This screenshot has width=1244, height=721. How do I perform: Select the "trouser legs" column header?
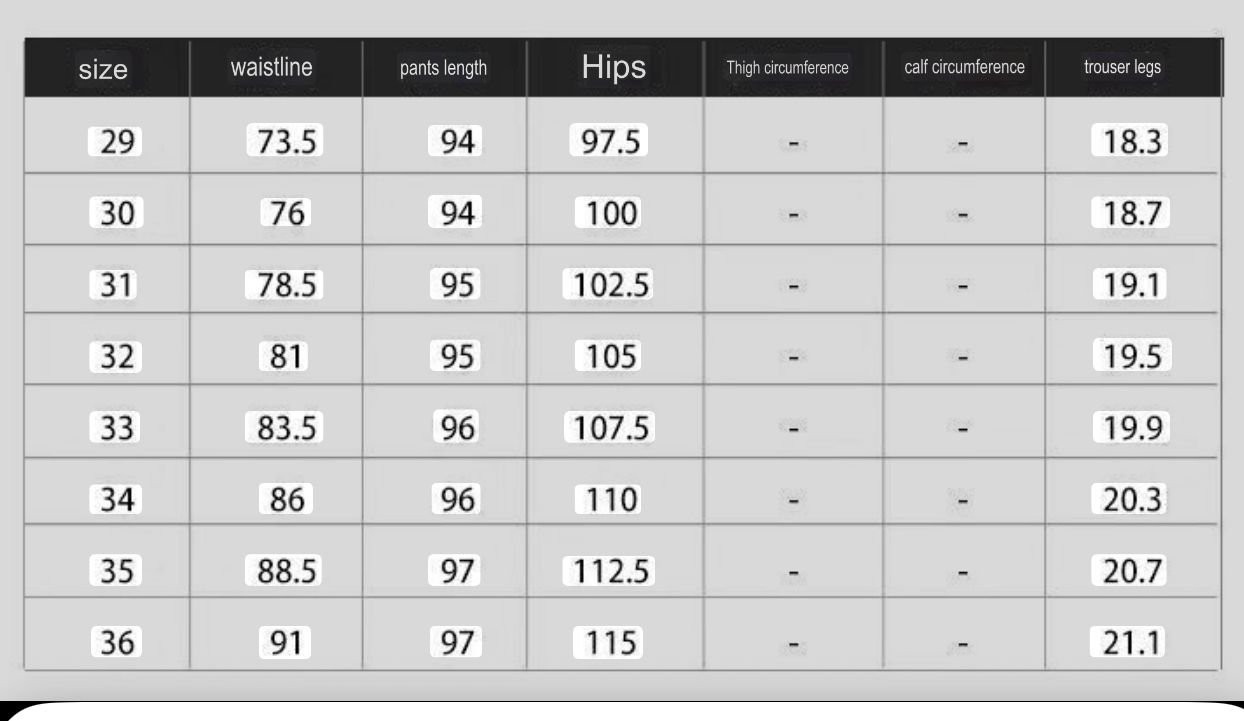(x=1122, y=69)
